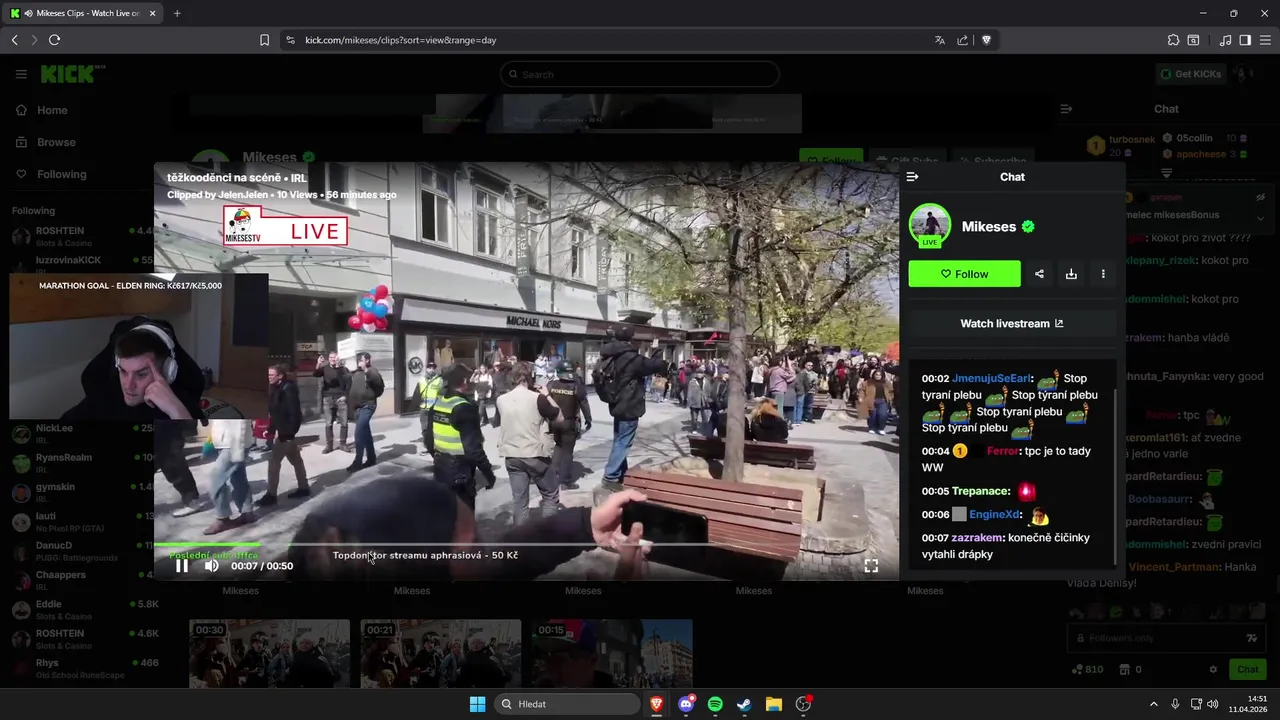Screen dimensions: 1280x720
Task: Click the translate page icon
Action: (x=939, y=40)
